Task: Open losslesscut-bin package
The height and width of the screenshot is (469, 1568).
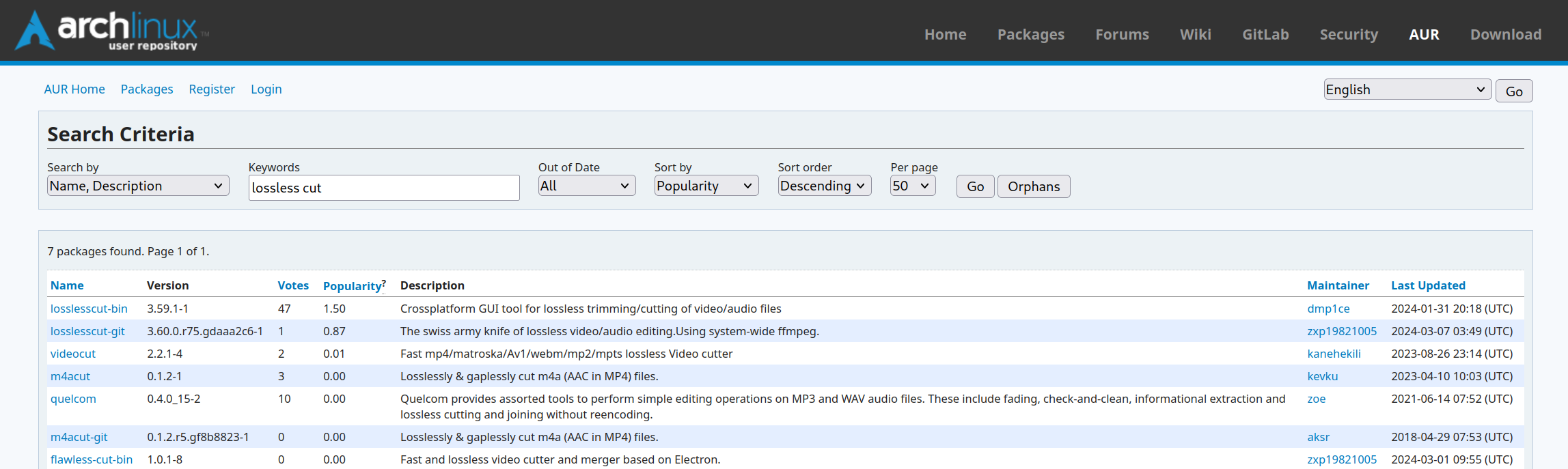Action: (x=89, y=309)
